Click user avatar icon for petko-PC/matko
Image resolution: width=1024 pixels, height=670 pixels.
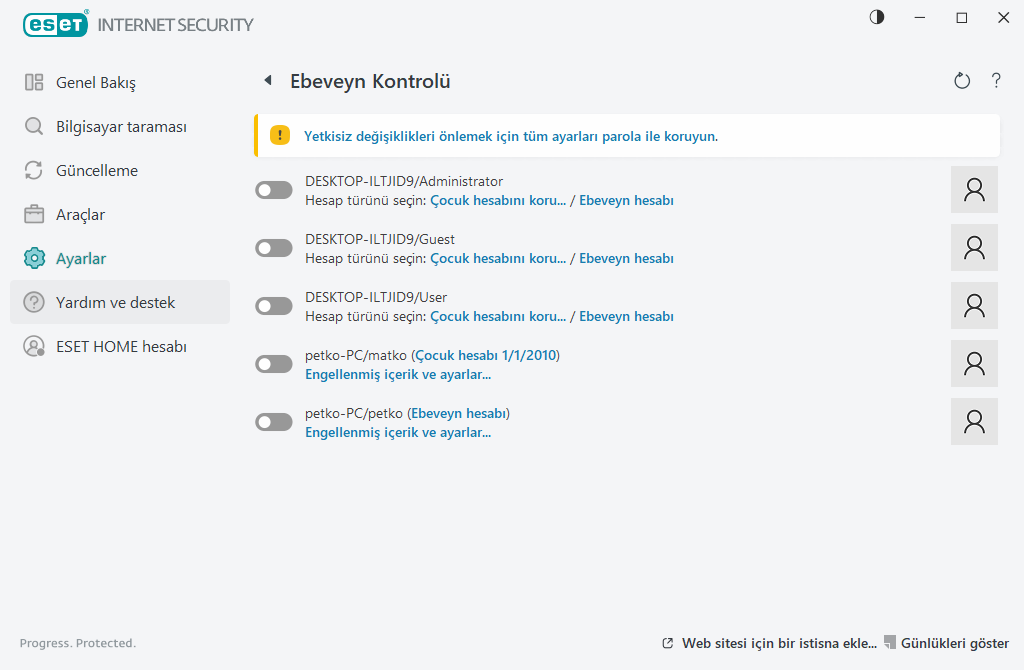point(974,364)
